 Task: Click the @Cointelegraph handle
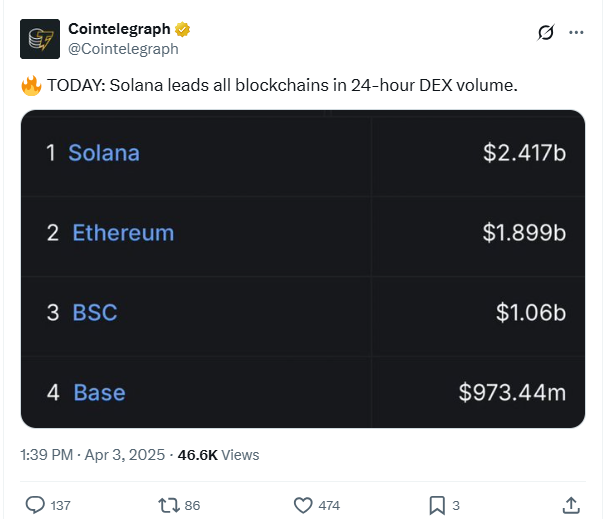point(123,49)
